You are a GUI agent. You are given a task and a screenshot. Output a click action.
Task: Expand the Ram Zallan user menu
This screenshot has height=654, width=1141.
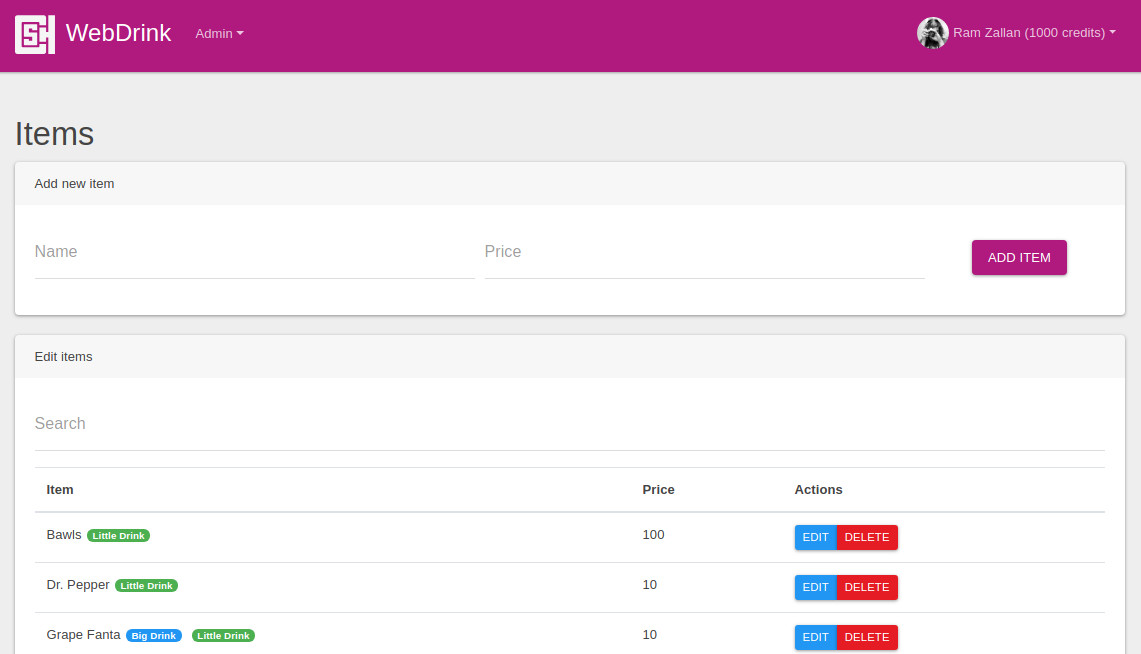pos(1034,33)
